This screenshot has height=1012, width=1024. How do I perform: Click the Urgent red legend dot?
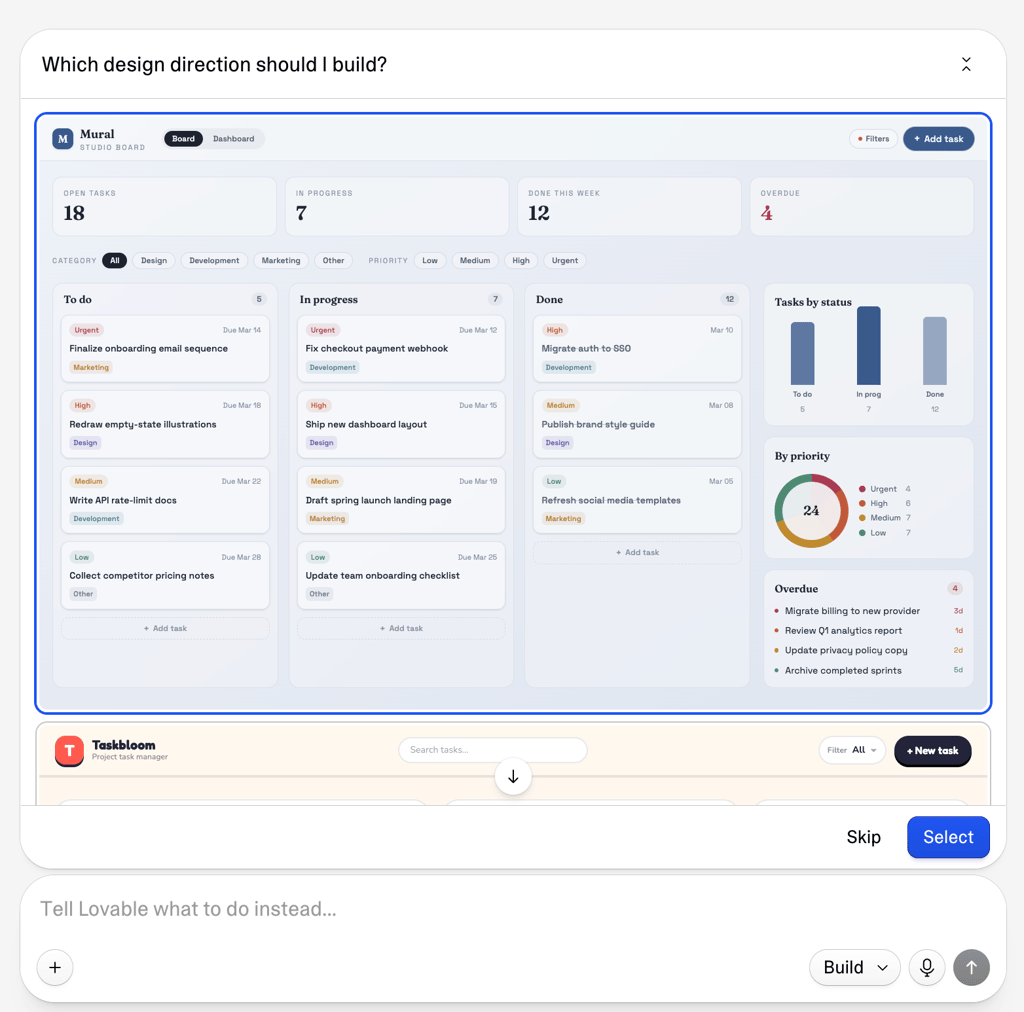pos(862,489)
